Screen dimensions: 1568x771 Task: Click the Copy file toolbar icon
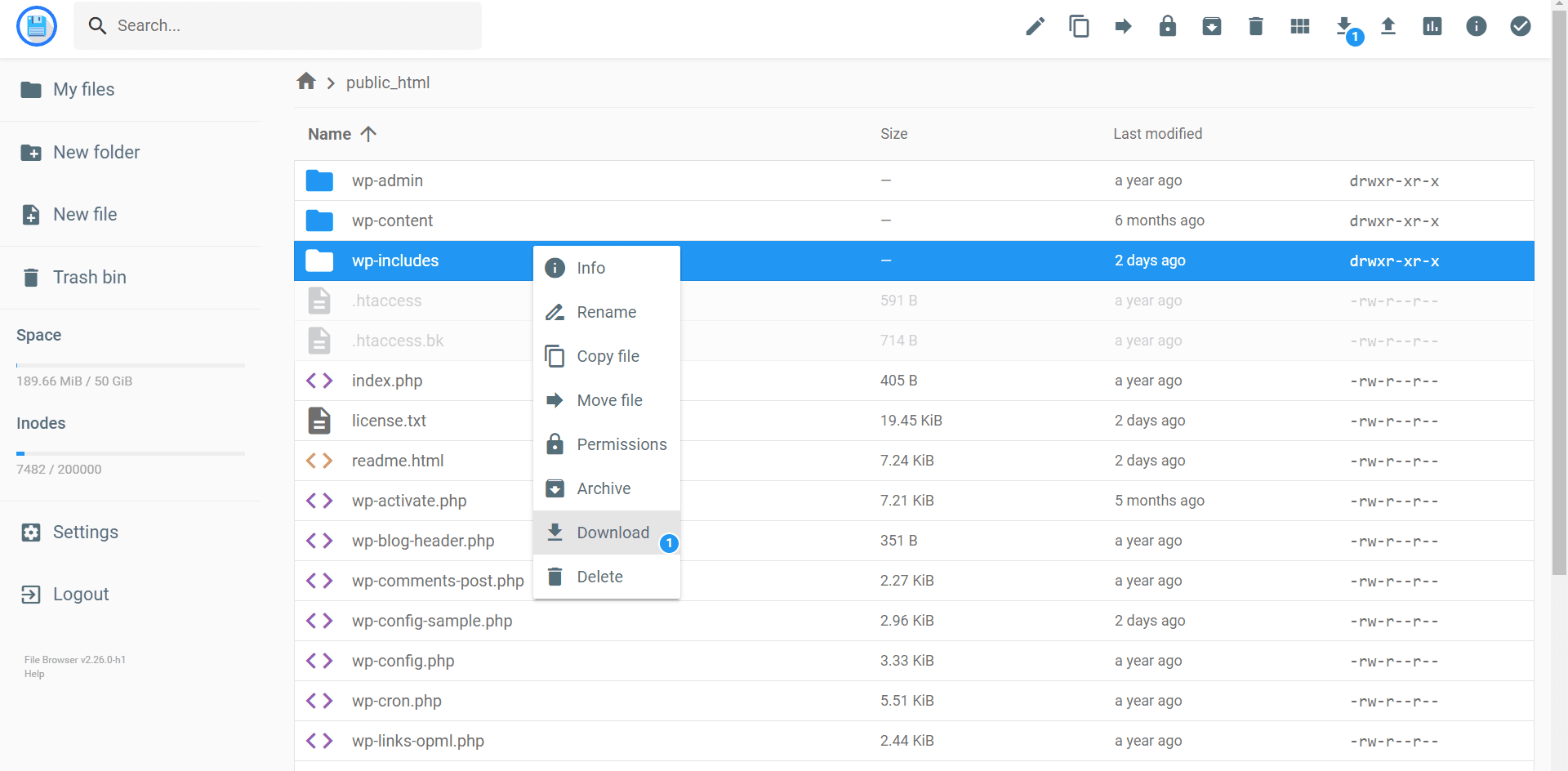[1080, 26]
